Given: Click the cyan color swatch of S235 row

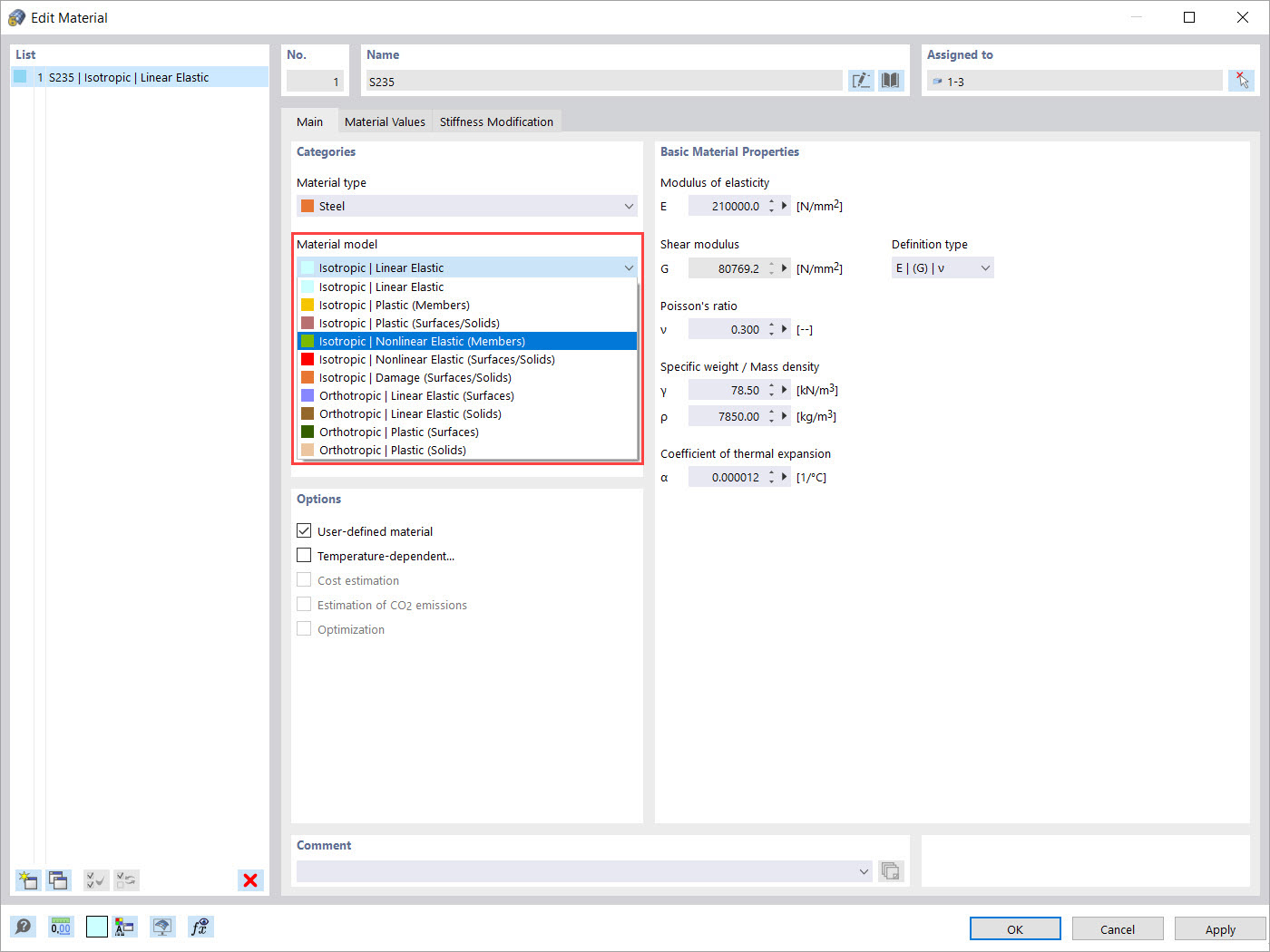Looking at the screenshot, I should pos(21,77).
